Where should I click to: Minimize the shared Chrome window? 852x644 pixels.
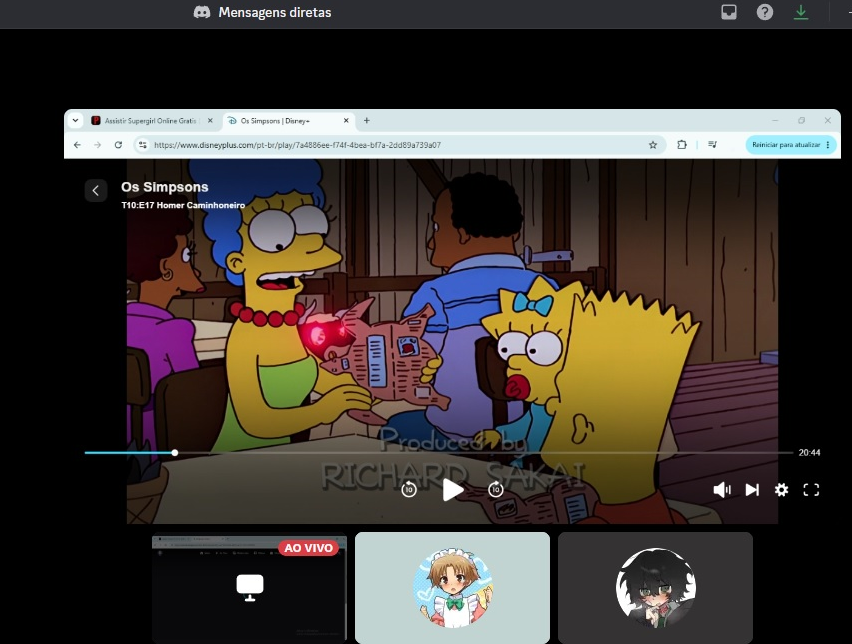point(775,121)
